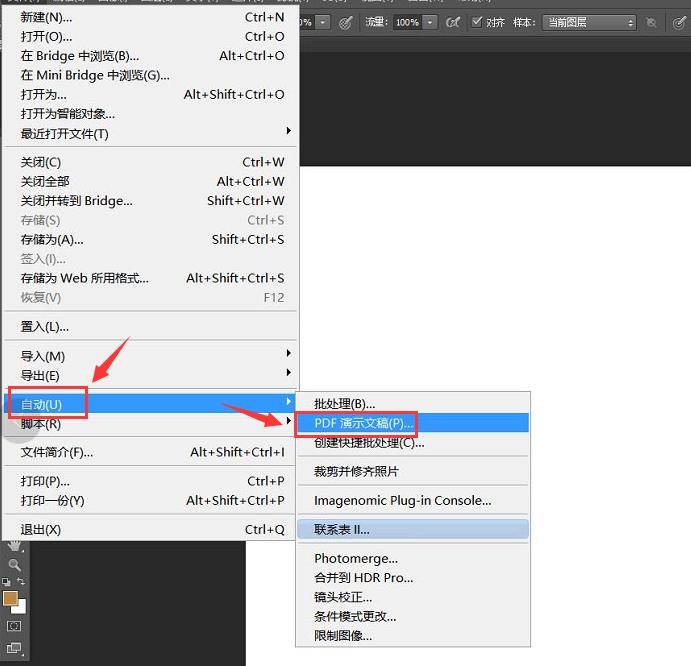Toggle the 对齐 (Aligned) checkbox
This screenshot has width=691, height=666.
tap(477, 22)
